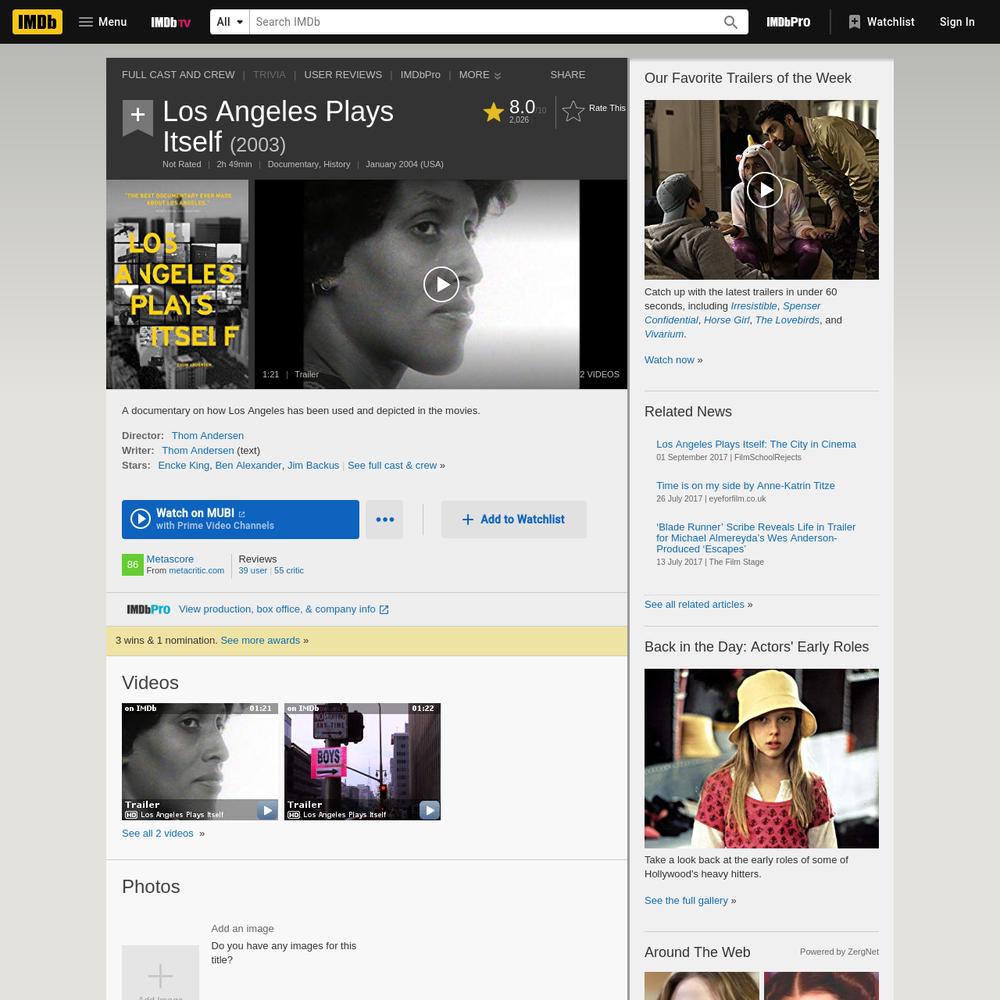Click See all 2 videos
The height and width of the screenshot is (1000, 1000).
[x=158, y=834]
